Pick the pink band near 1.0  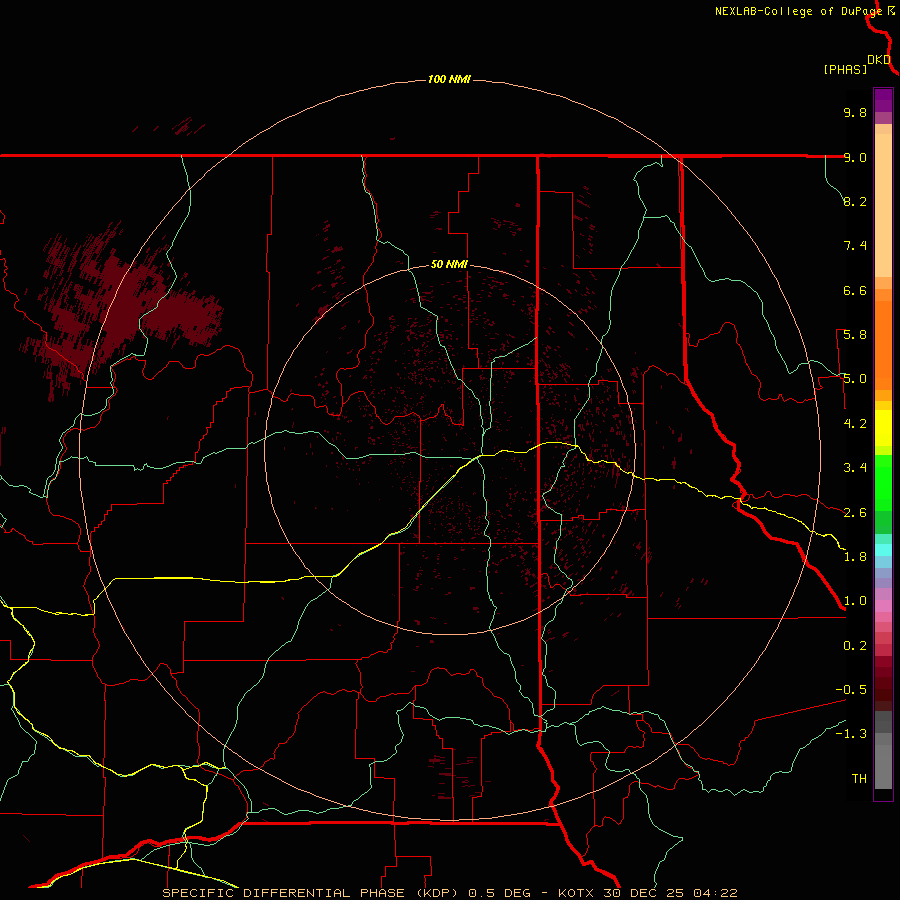(x=883, y=606)
